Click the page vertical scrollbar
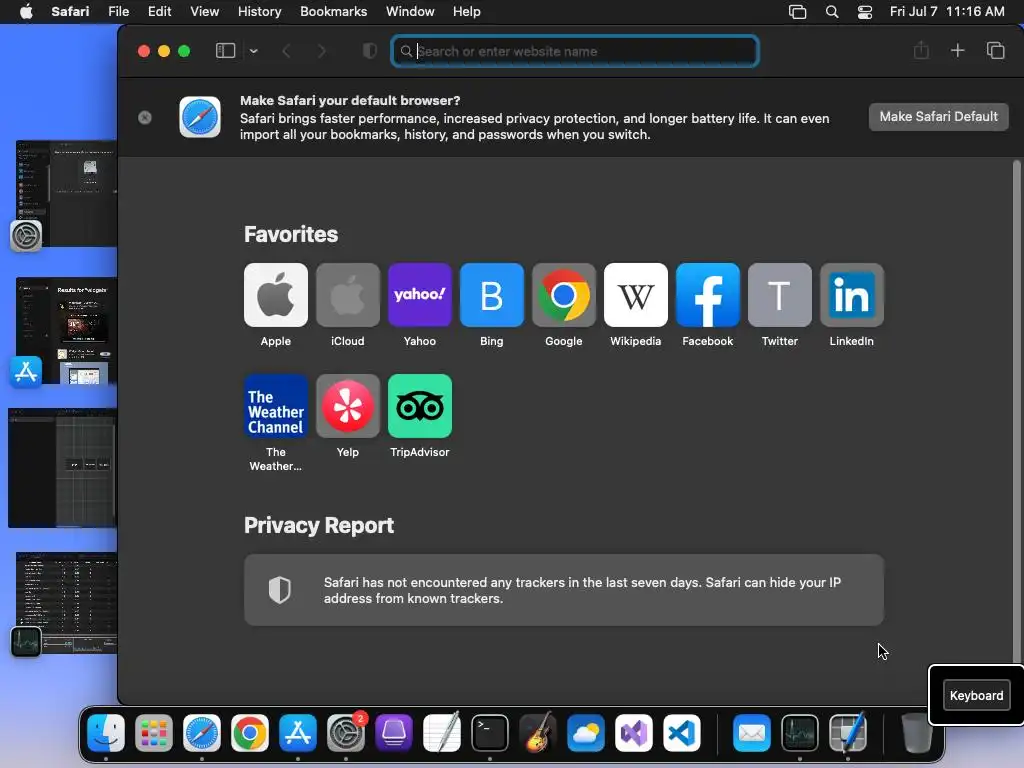The width and height of the screenshot is (1024, 768). tap(1016, 411)
